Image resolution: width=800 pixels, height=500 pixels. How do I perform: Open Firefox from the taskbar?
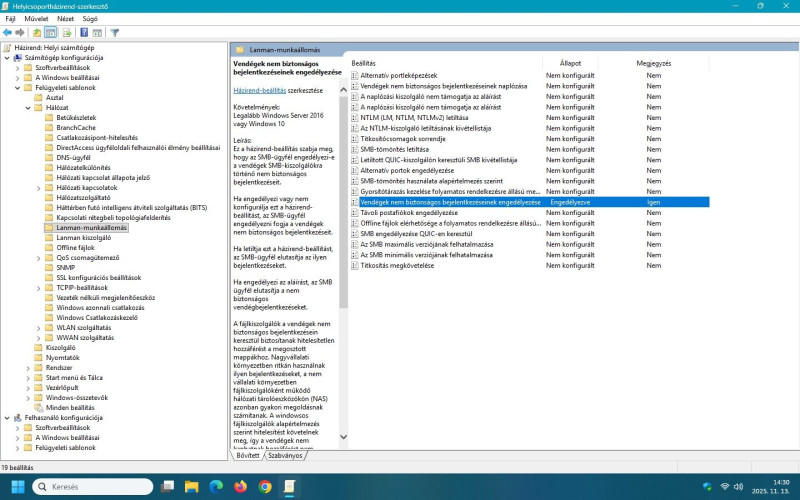tap(241, 486)
